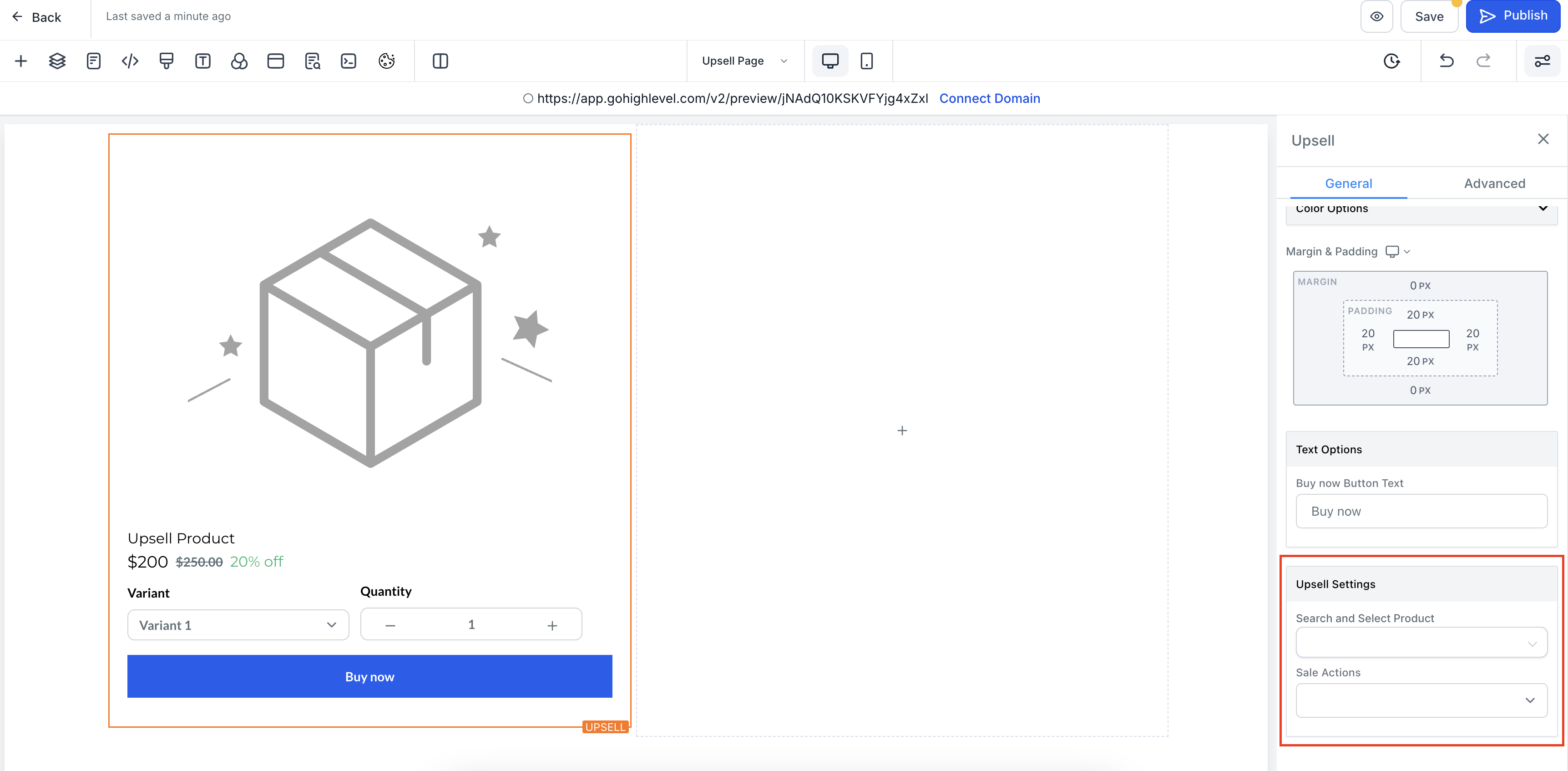
Task: Click the undo arrow icon
Action: click(x=1446, y=61)
